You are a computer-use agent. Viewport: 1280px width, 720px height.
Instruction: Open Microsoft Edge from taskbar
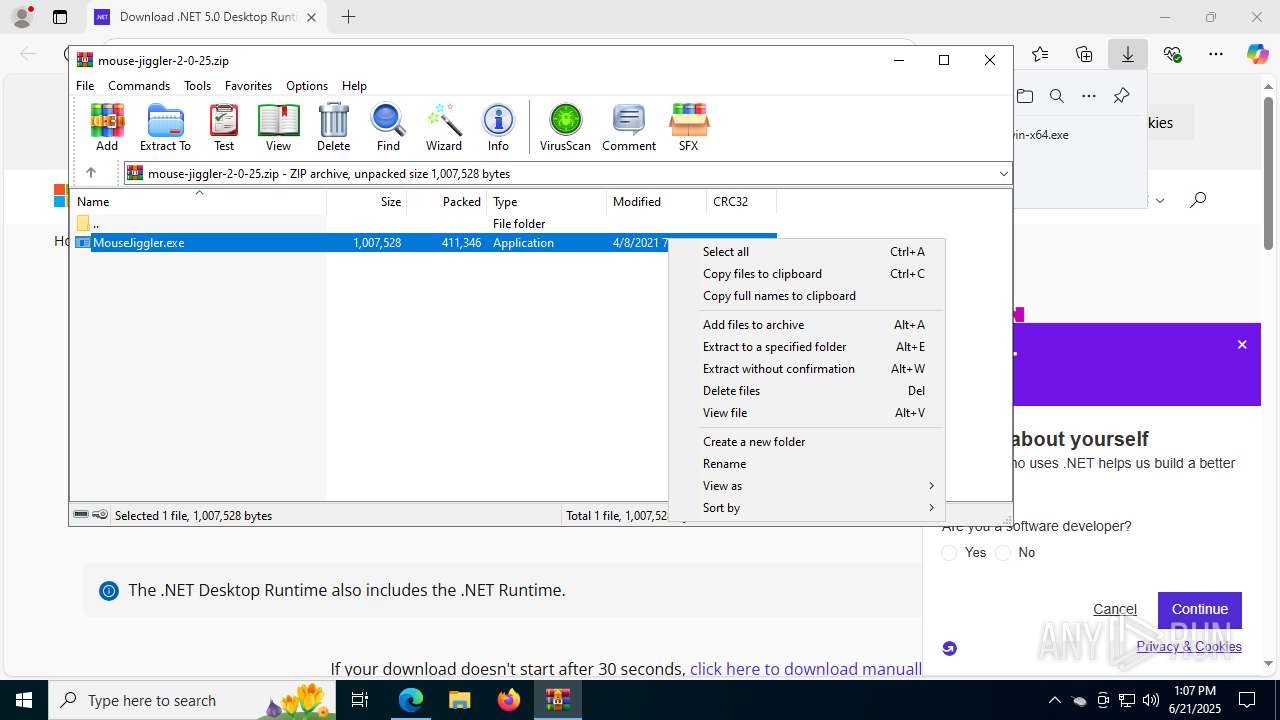click(411, 700)
